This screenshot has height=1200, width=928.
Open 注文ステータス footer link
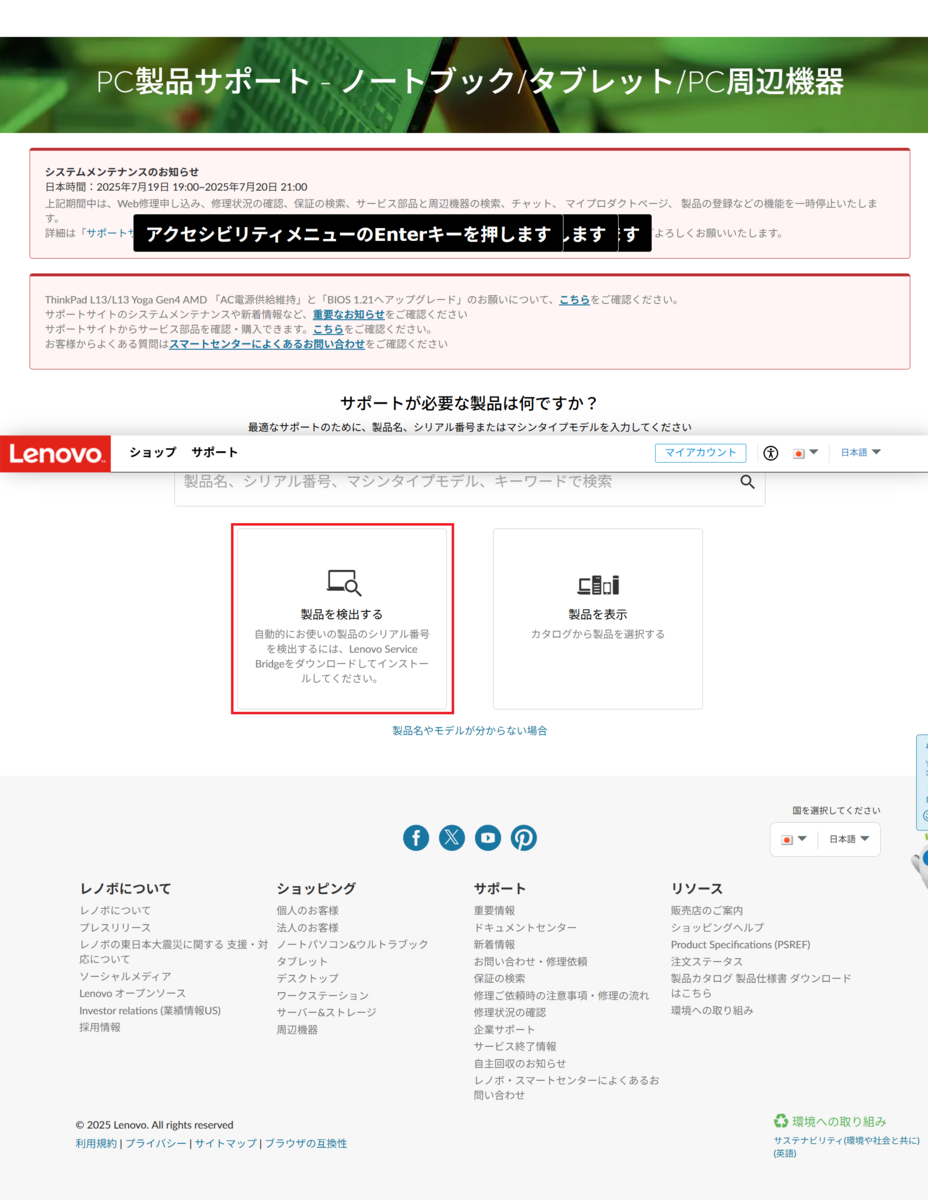[x=707, y=962]
